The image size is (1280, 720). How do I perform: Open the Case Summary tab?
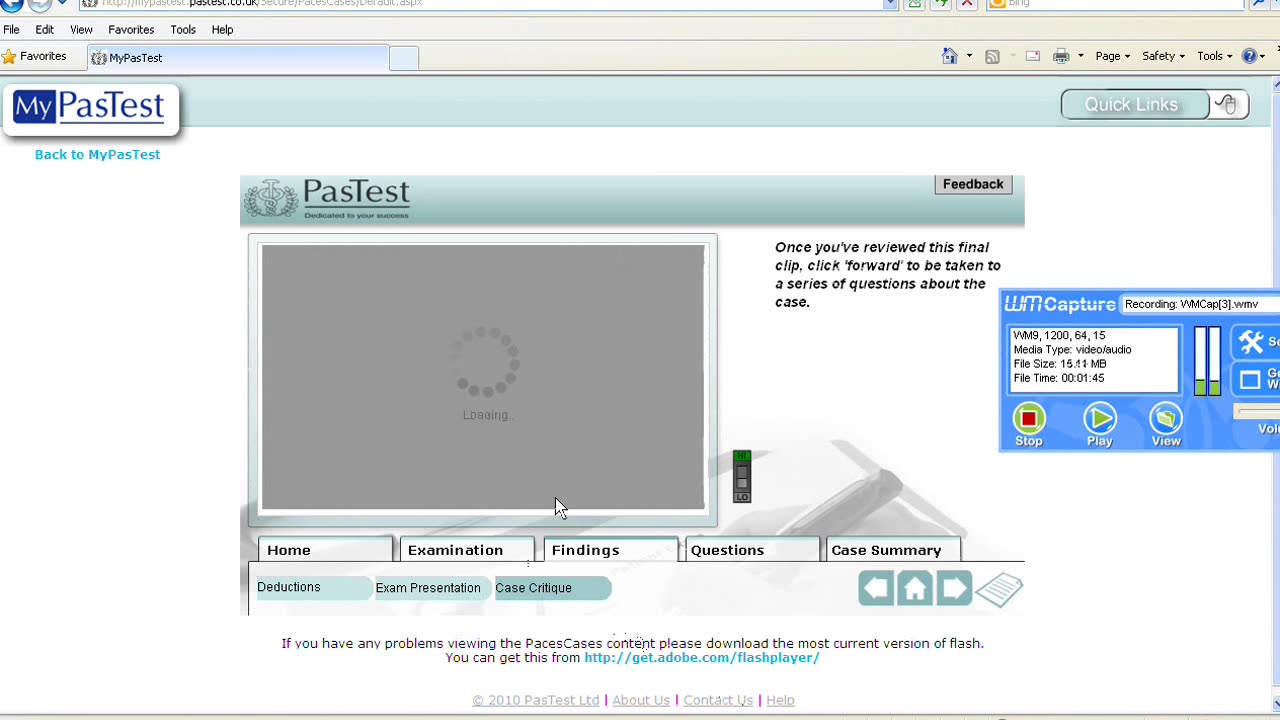(x=893, y=550)
